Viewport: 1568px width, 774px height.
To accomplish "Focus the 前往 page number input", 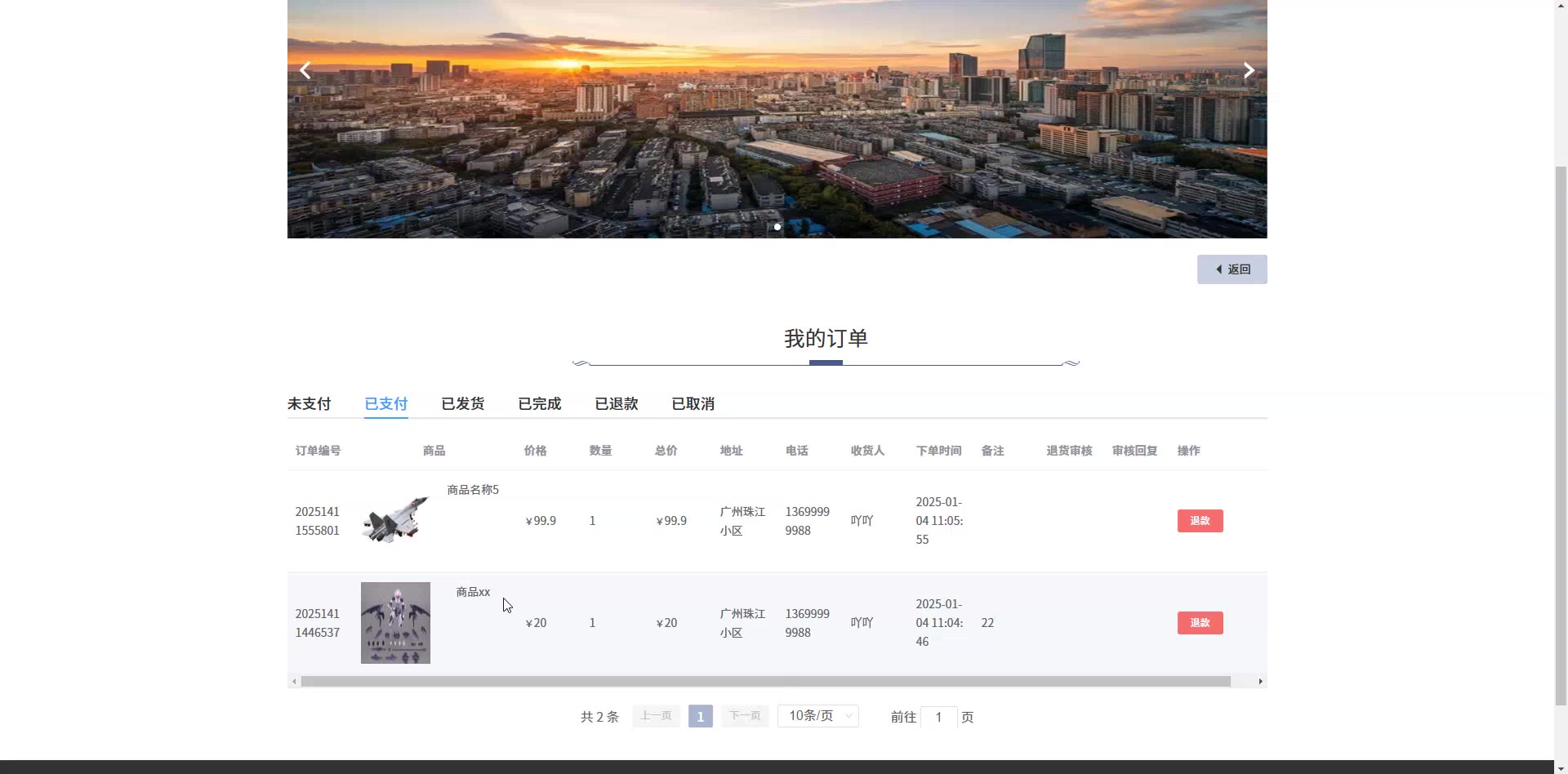I will click(938, 717).
